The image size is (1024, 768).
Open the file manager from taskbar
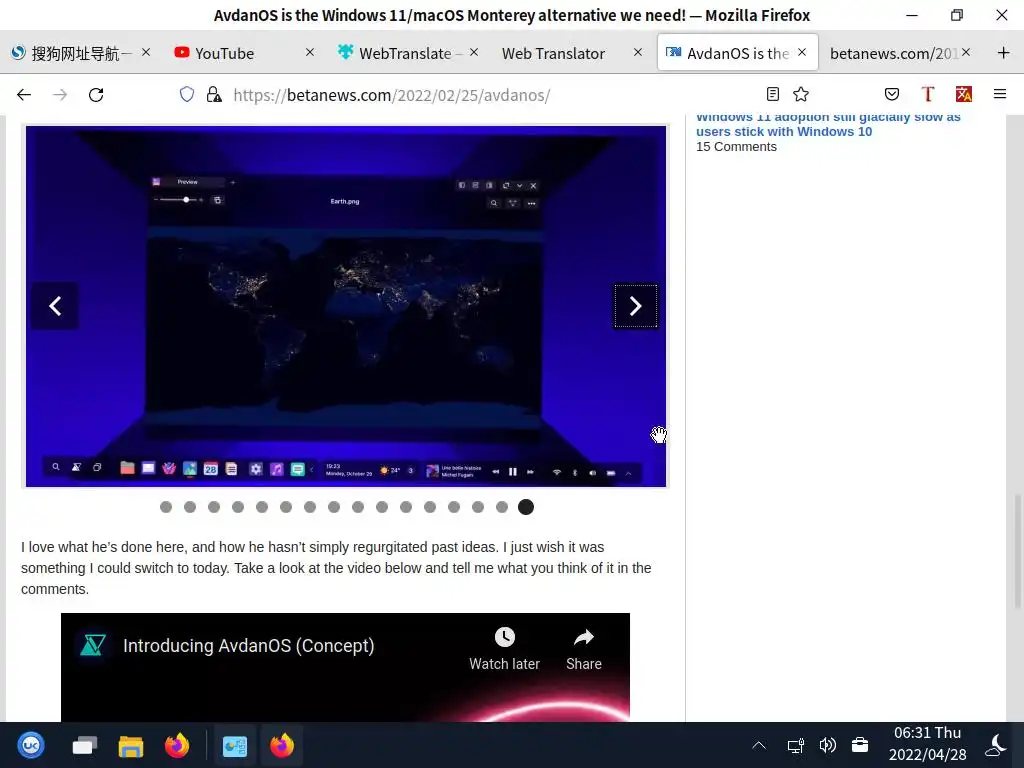(x=131, y=746)
